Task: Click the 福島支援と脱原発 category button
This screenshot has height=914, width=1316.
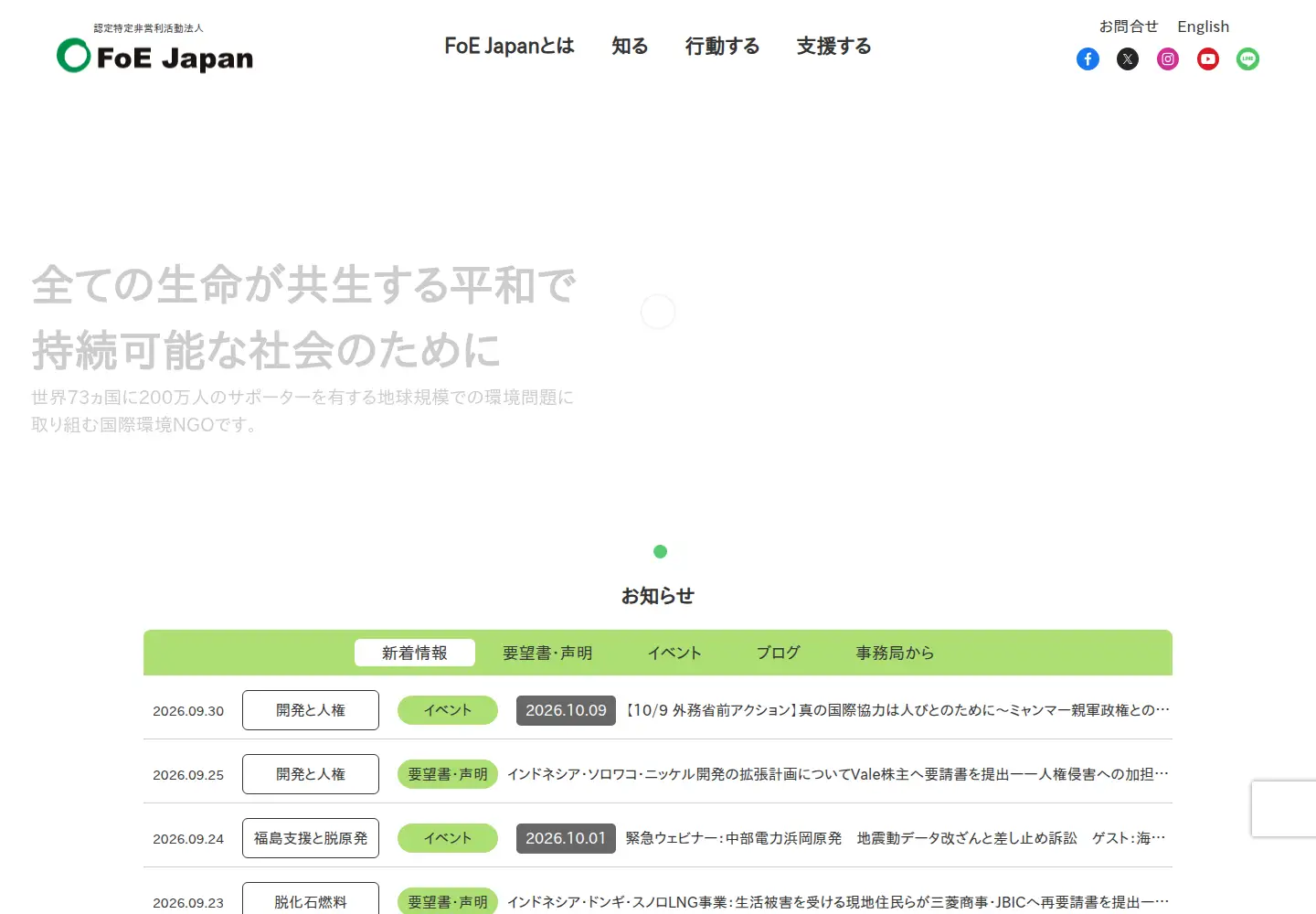Action: (x=311, y=838)
